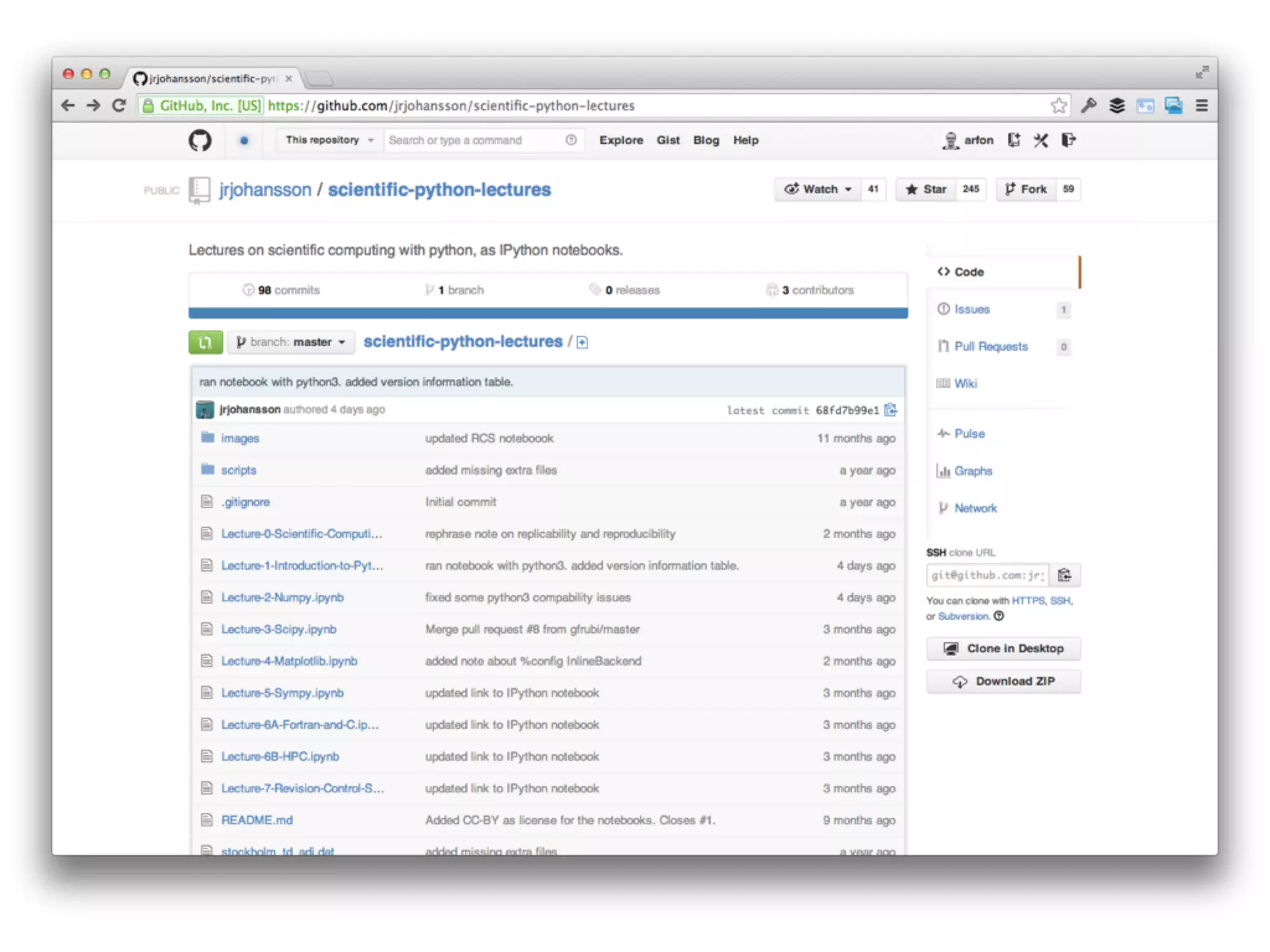Expand the branch master selector
This screenshot has width=1270, height=952.
pyautogui.click(x=291, y=342)
